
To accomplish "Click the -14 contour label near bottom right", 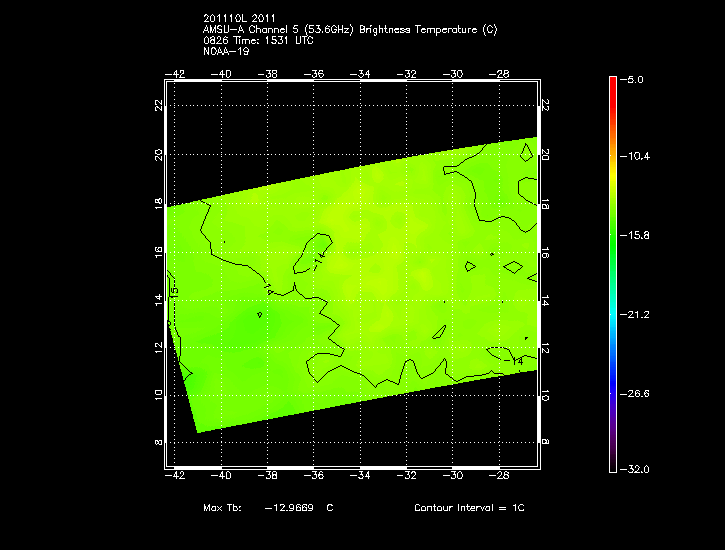I will click(x=516, y=360).
